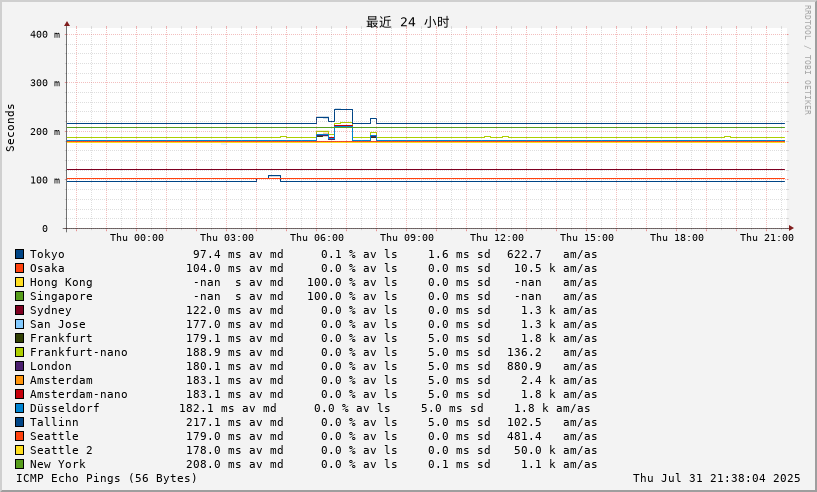This screenshot has height=492, width=817.
Task: Select the Hong Kong yellow legend swatch
Action: pos(19,282)
